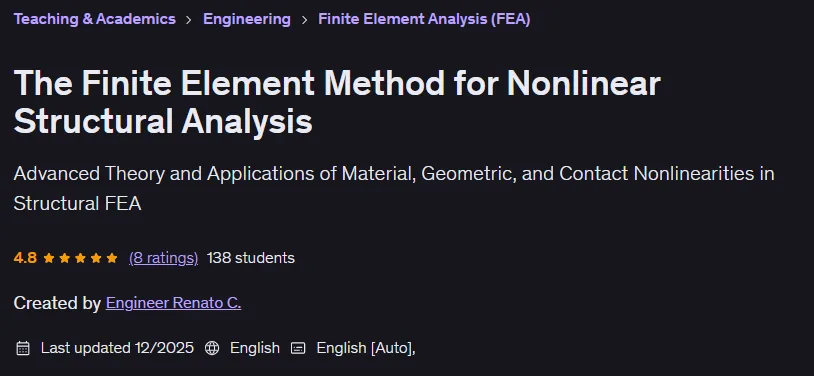Viewport: 814px width, 376px height.
Task: Open Finite Element Analysis (FEA) breadcrumb
Action: (424, 19)
